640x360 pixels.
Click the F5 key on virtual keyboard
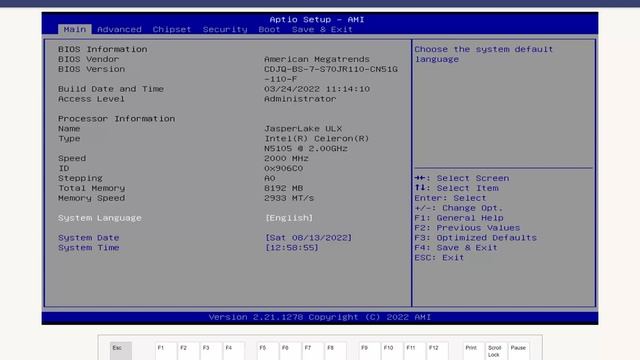pyautogui.click(x=268, y=351)
